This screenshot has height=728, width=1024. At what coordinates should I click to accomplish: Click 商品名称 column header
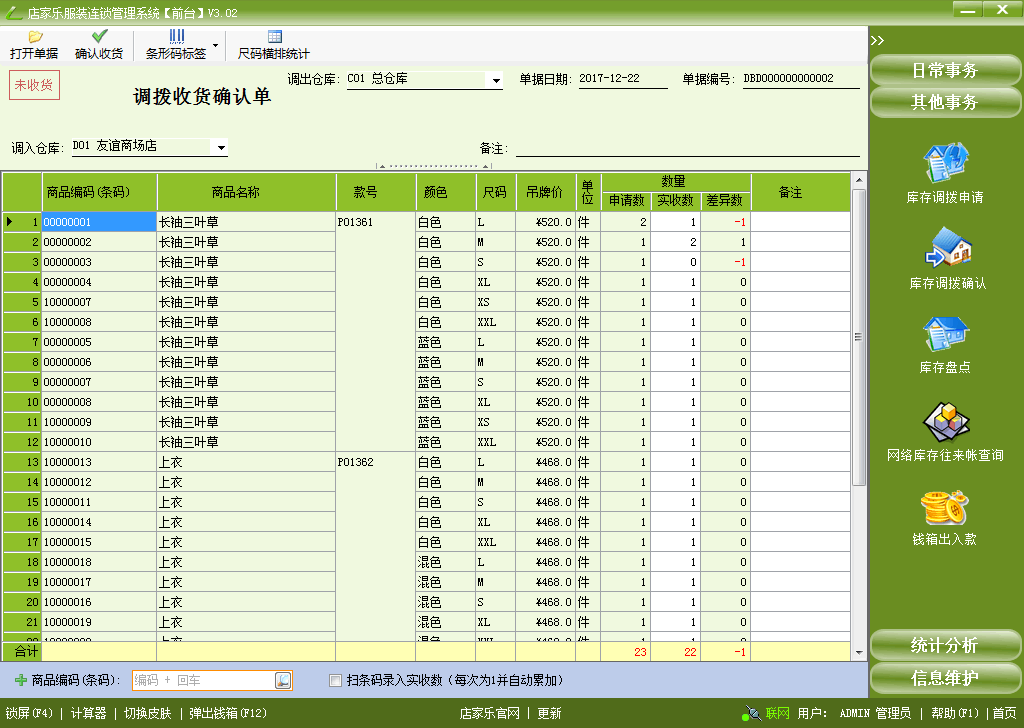tap(246, 192)
